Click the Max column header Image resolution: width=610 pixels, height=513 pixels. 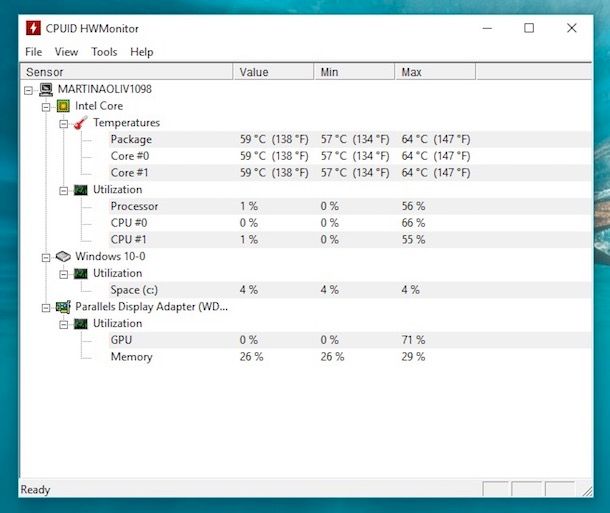click(435, 72)
